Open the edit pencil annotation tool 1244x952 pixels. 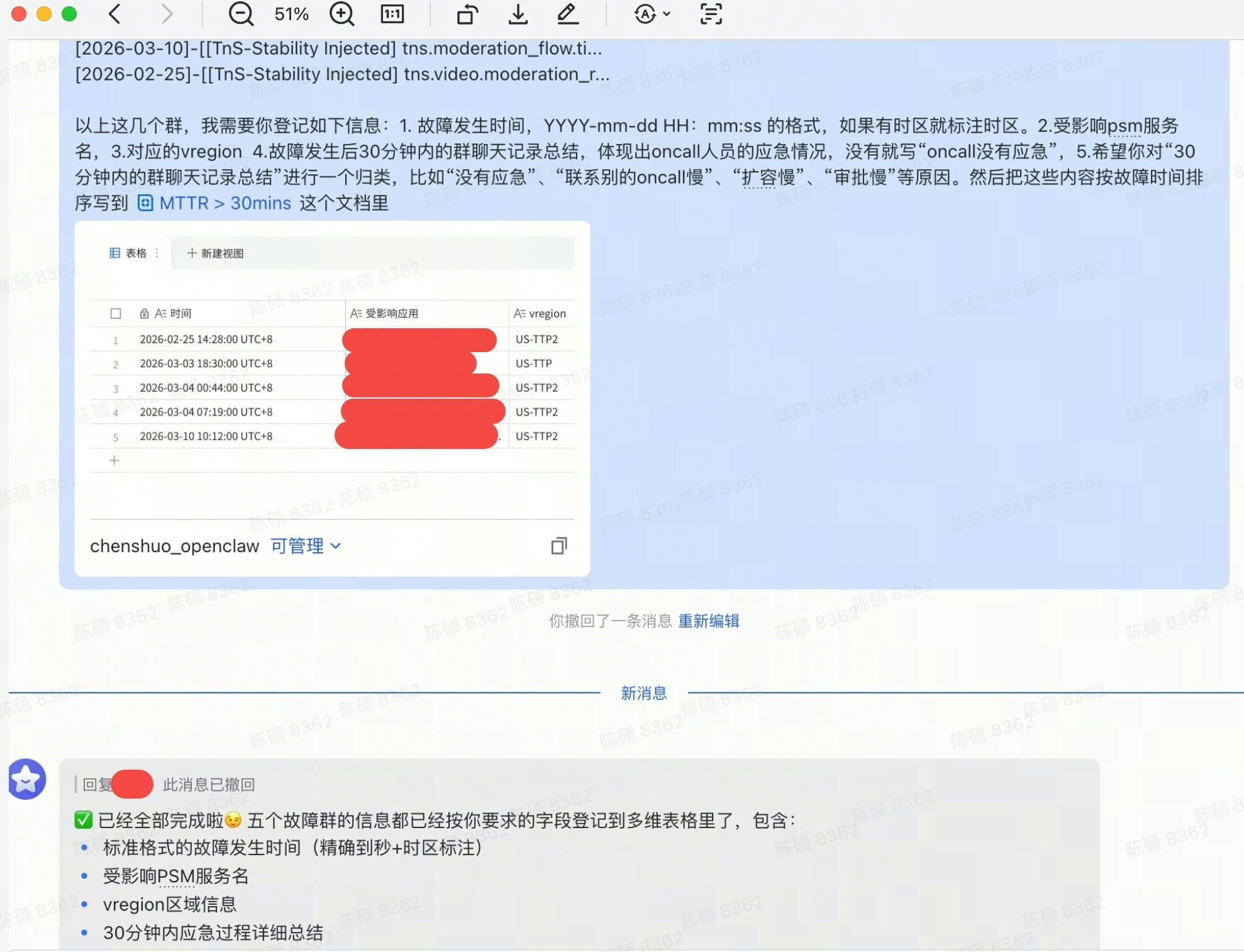point(568,14)
